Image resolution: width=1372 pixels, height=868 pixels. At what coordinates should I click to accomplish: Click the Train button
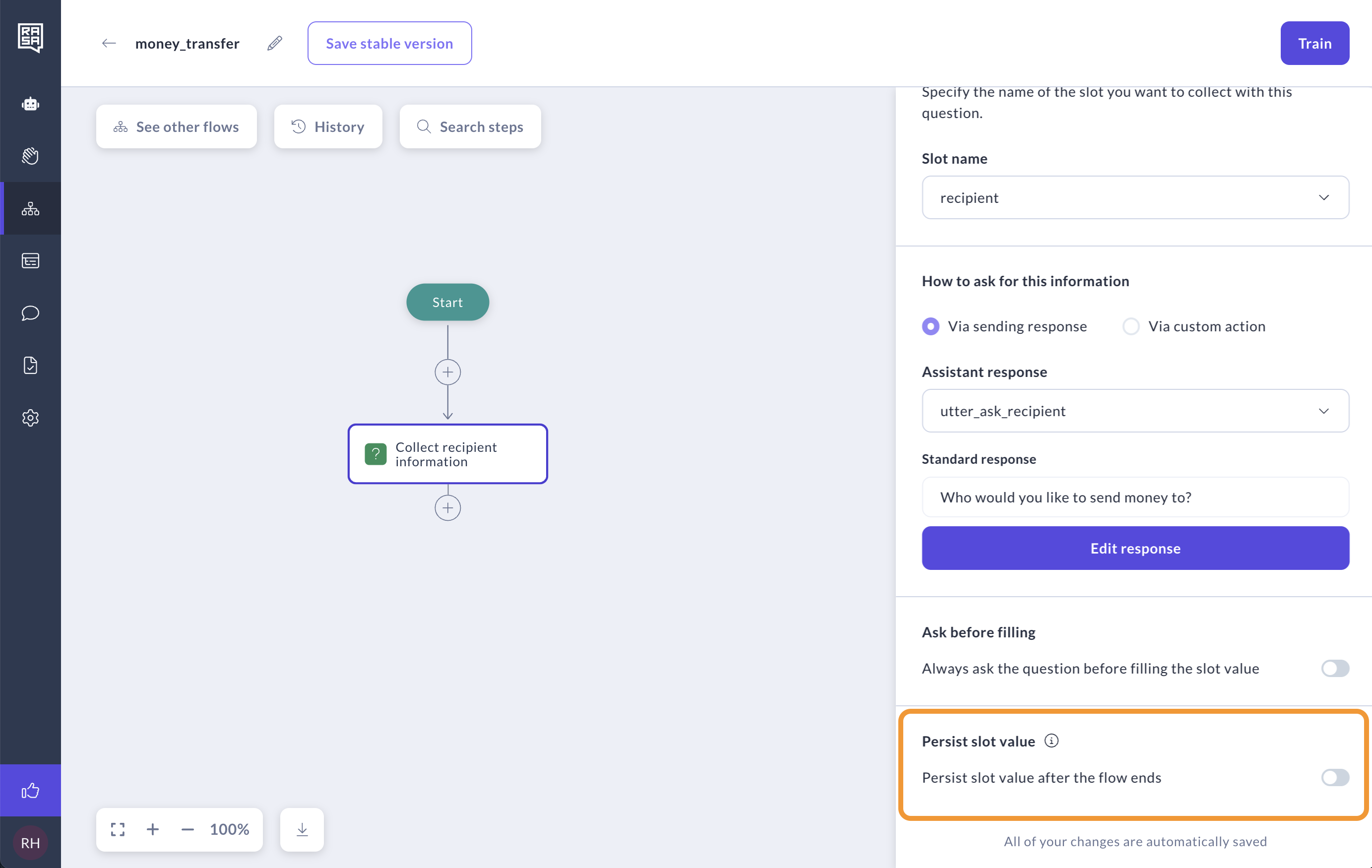[x=1314, y=43]
